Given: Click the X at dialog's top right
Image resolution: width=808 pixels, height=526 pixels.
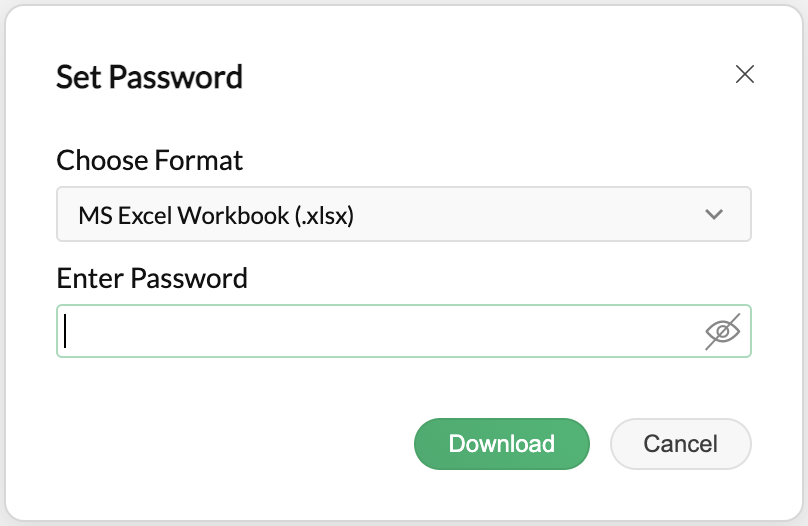Looking at the screenshot, I should [744, 74].
